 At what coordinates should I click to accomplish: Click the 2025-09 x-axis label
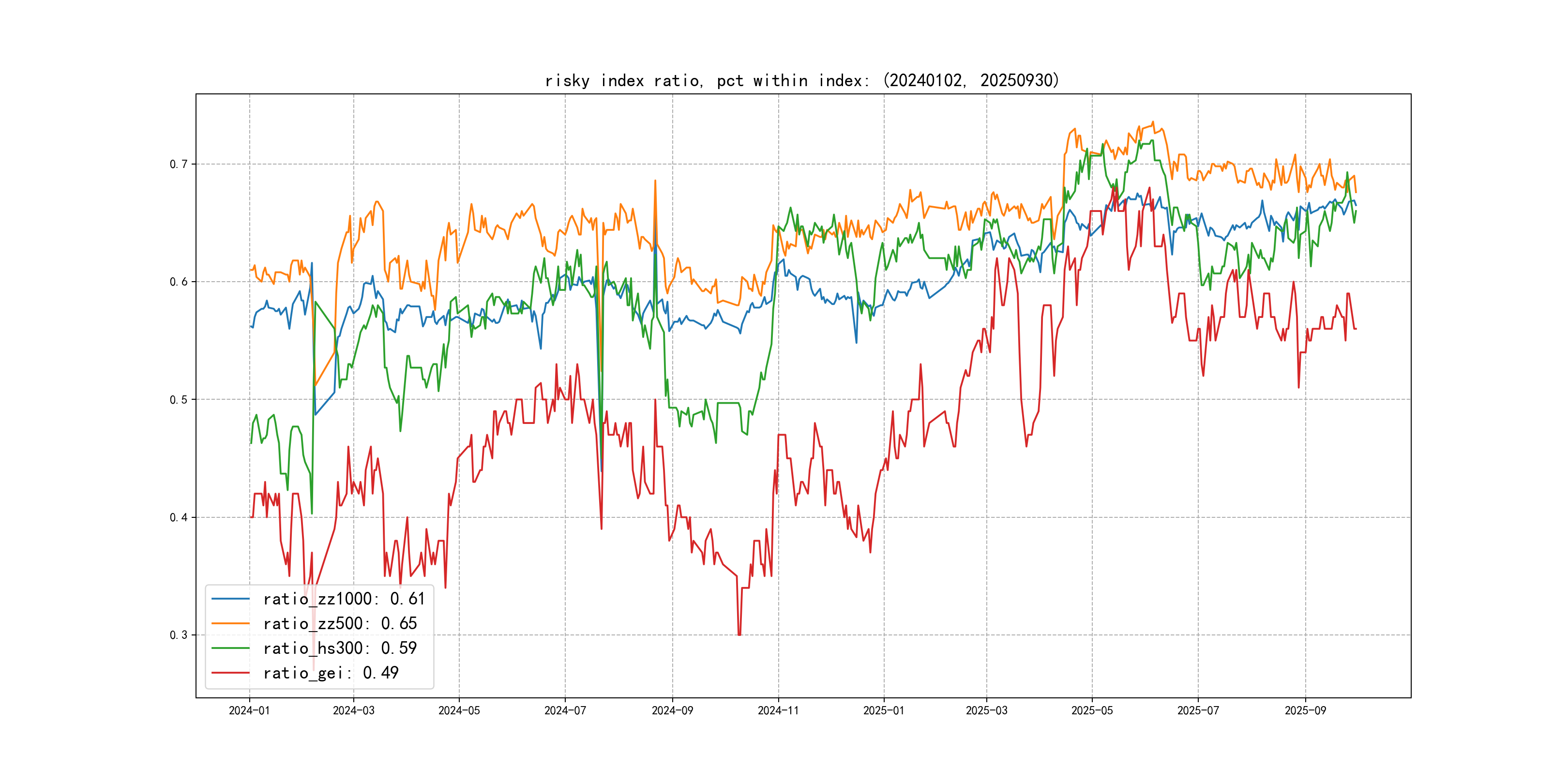tap(1305, 711)
